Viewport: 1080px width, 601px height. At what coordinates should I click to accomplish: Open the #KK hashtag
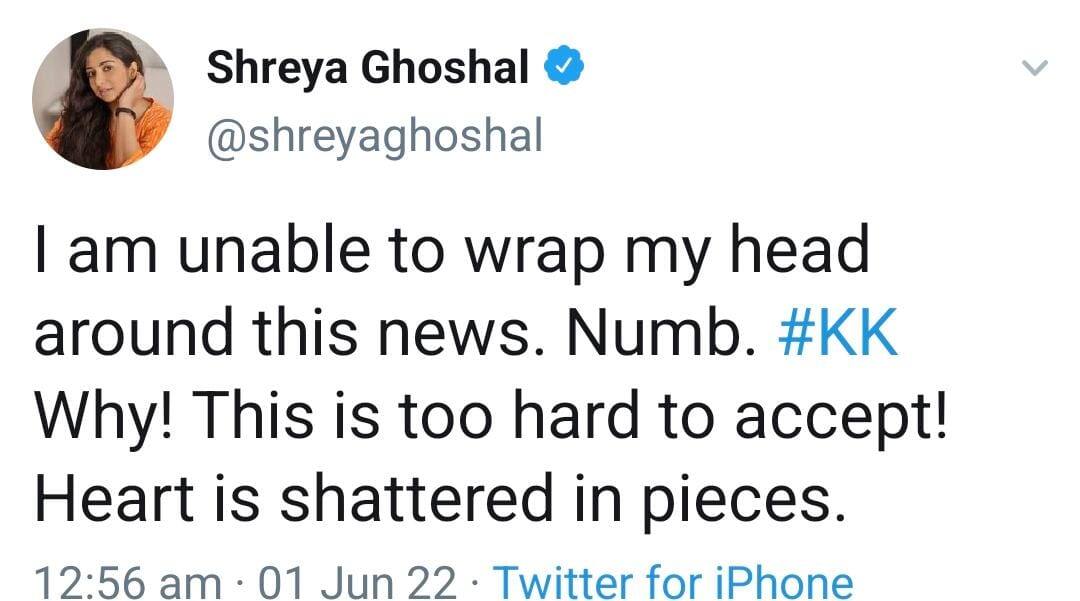[x=837, y=337]
